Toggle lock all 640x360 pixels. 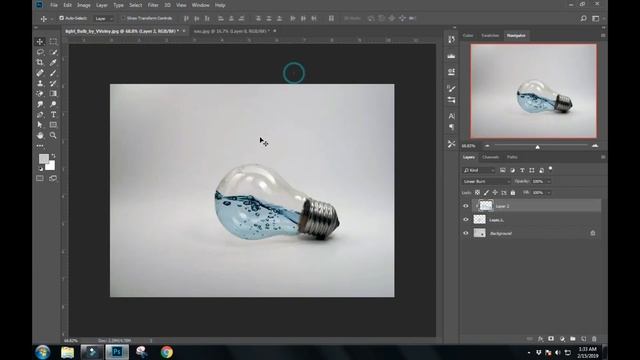pos(513,193)
